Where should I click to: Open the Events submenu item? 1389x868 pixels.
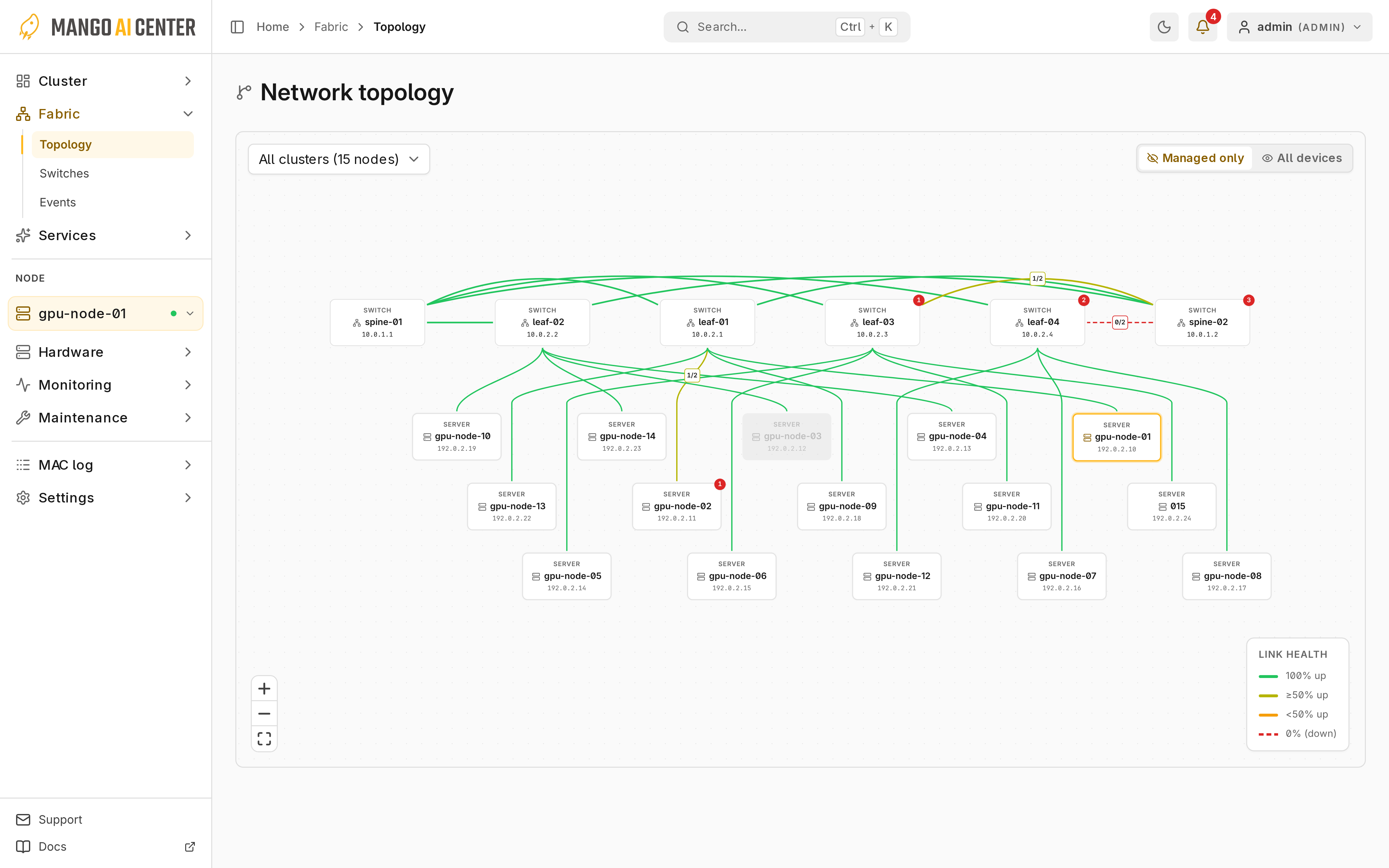[113, 202]
